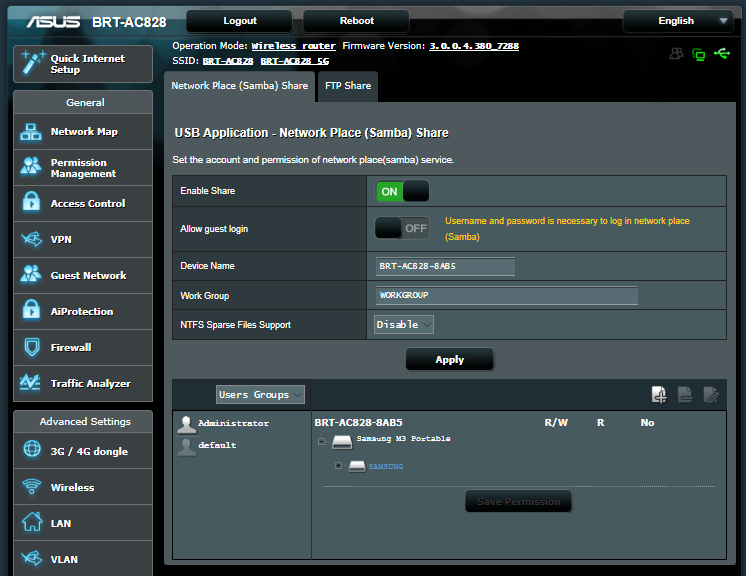Collapse the Samsung M3 Portable tree node
Viewport: 746px width, 576px height.
pyautogui.click(x=323, y=441)
